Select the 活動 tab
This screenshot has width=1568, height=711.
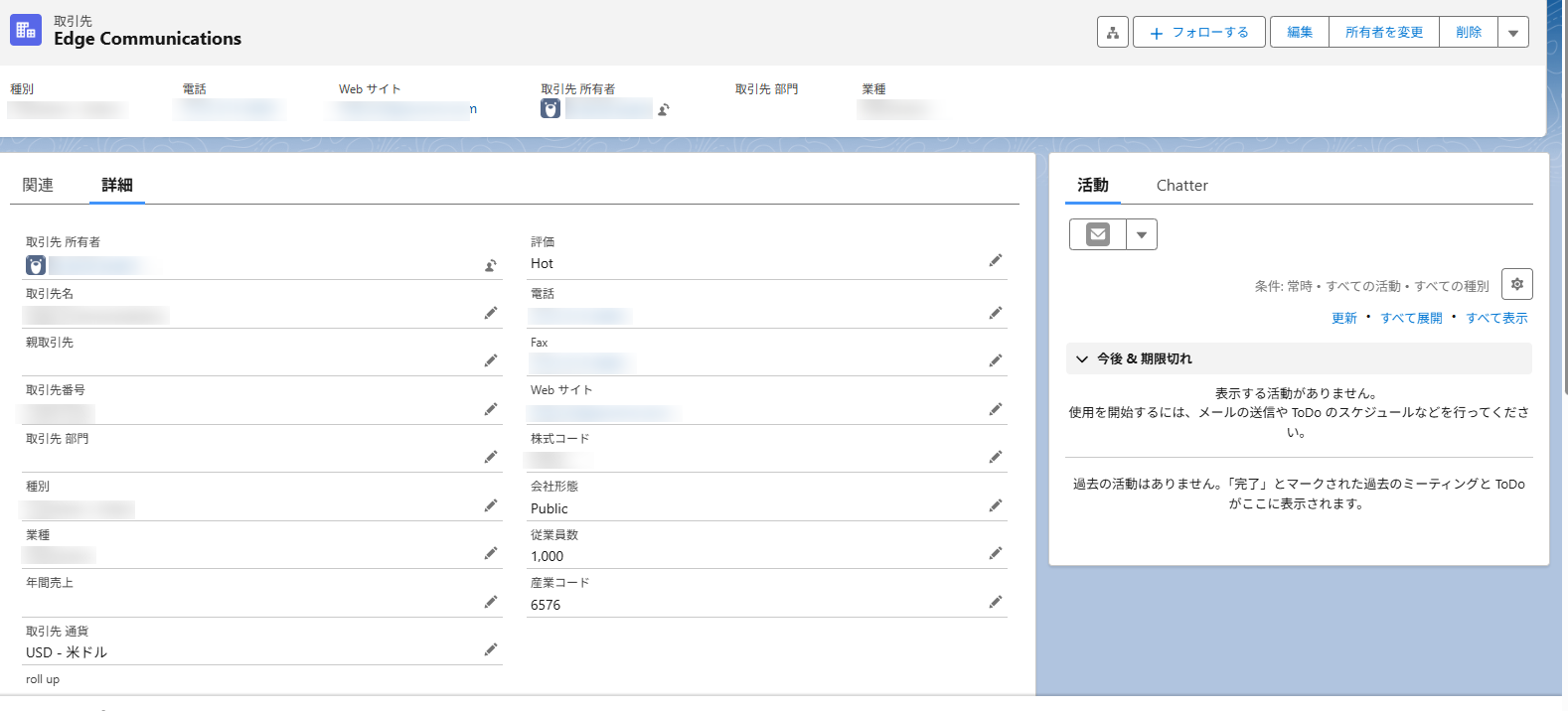[1093, 185]
